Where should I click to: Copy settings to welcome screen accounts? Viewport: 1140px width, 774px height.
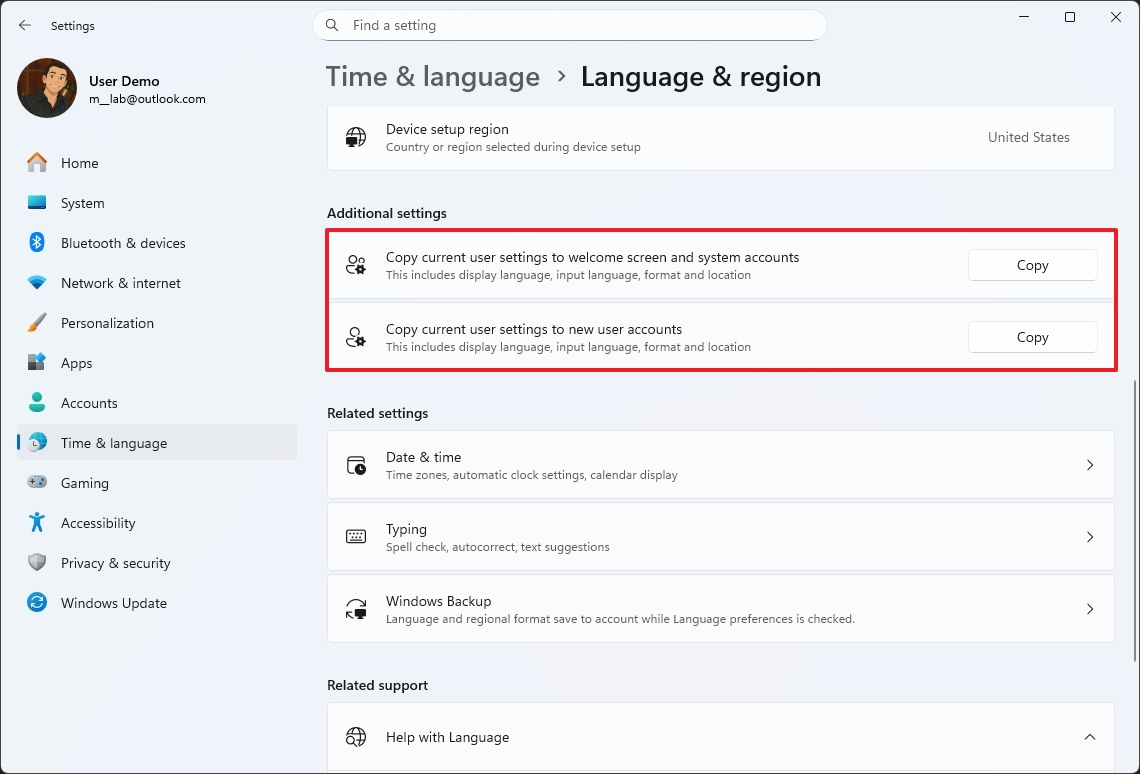pos(1032,265)
